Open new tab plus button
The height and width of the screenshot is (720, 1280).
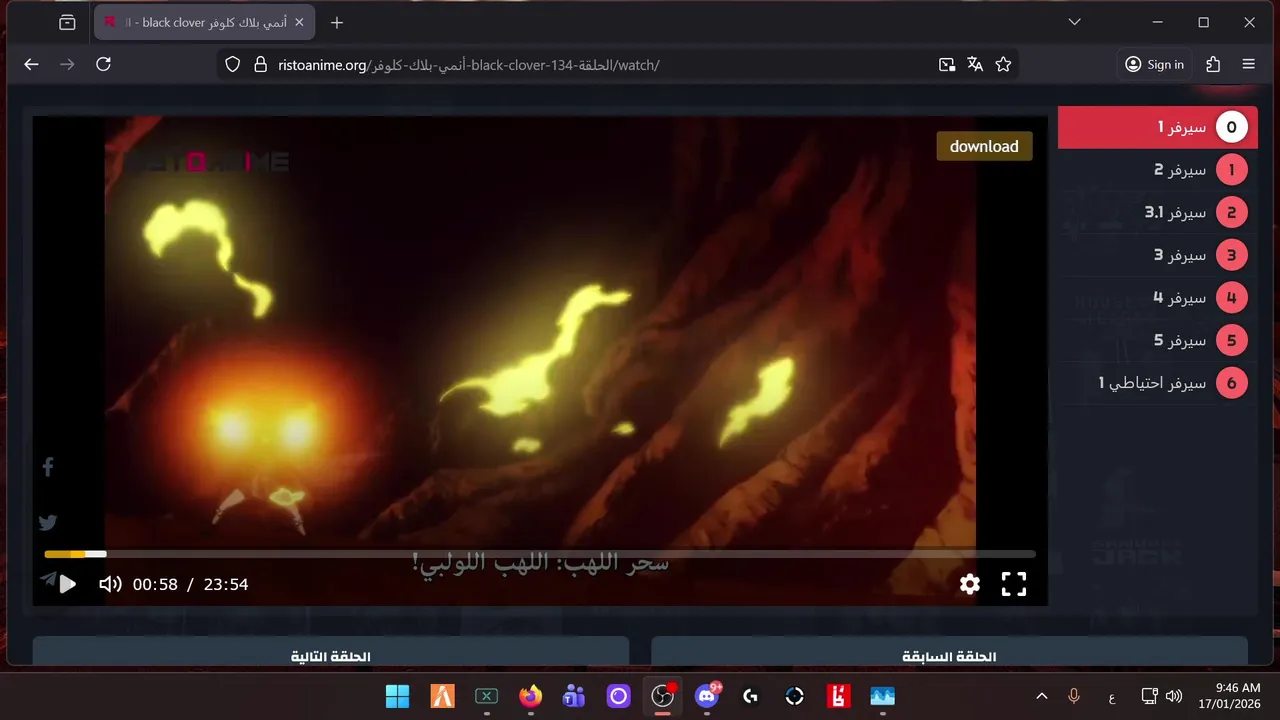point(337,22)
